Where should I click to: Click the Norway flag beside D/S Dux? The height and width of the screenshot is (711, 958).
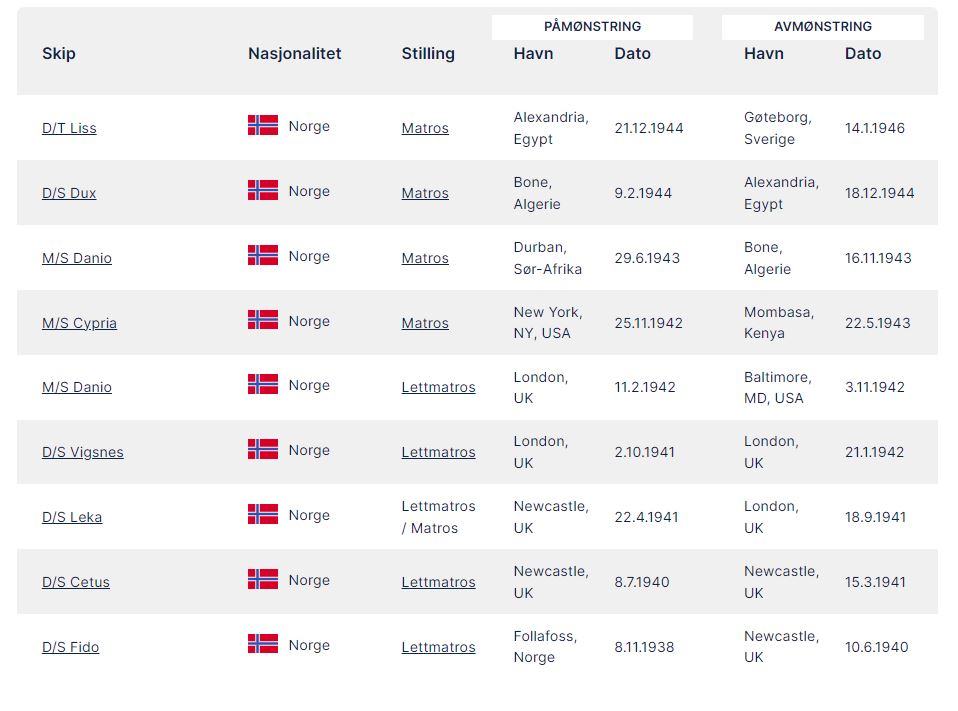[x=263, y=191]
